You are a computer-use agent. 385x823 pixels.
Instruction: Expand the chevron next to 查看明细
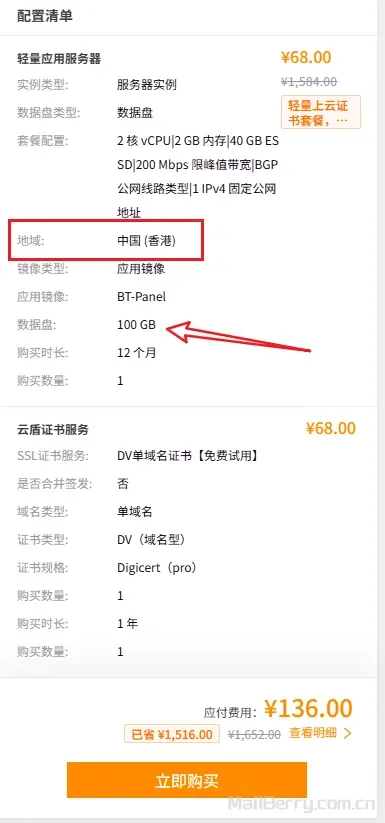point(347,733)
